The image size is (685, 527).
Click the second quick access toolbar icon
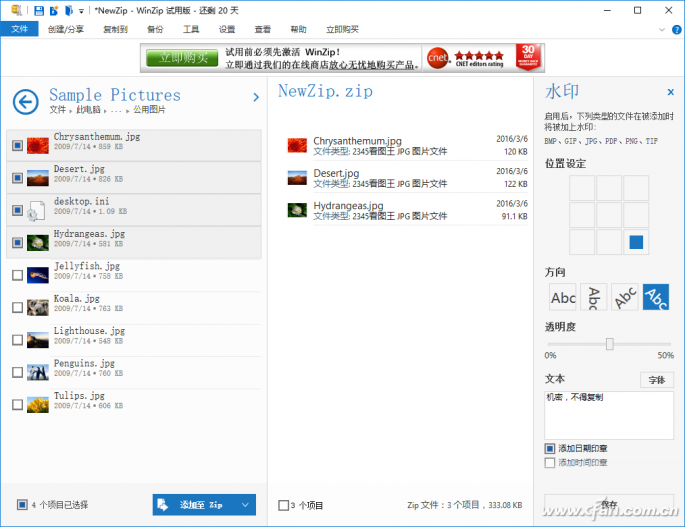(54, 10)
